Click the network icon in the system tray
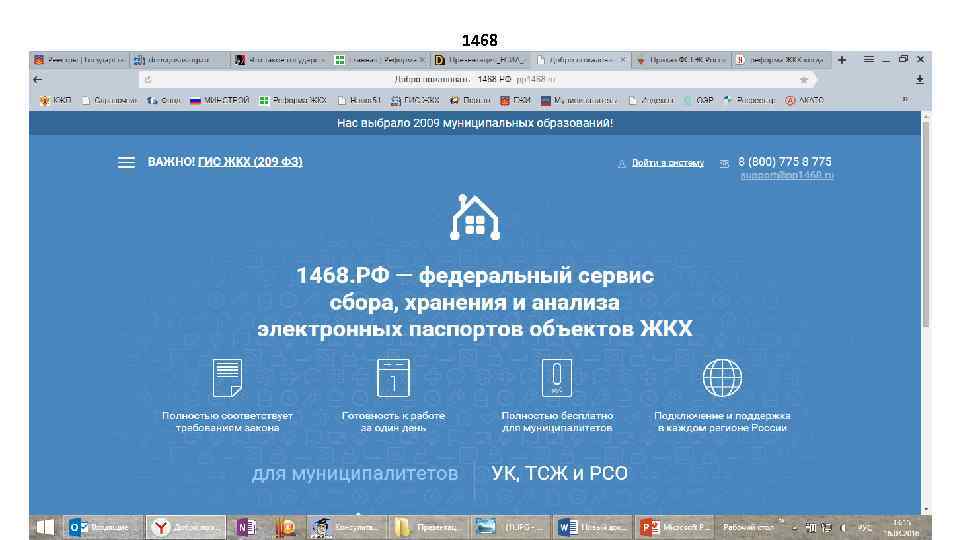 826,527
